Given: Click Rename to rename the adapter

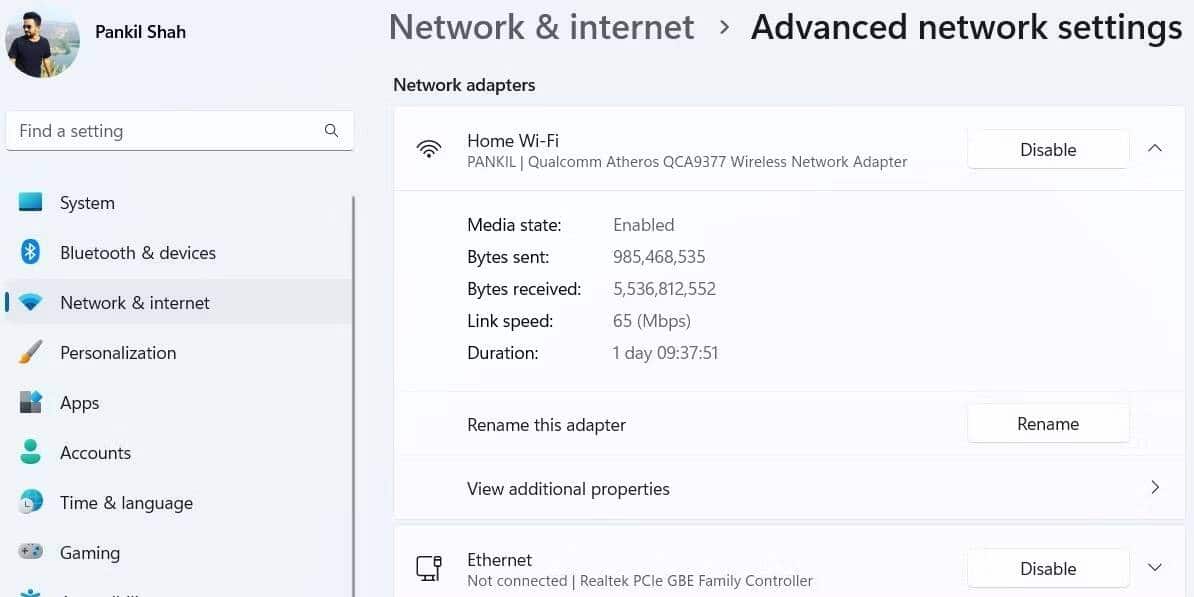Looking at the screenshot, I should point(1047,423).
